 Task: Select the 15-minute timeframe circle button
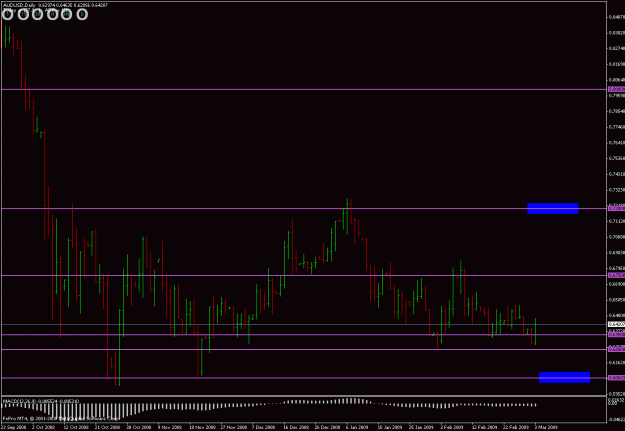23,15
